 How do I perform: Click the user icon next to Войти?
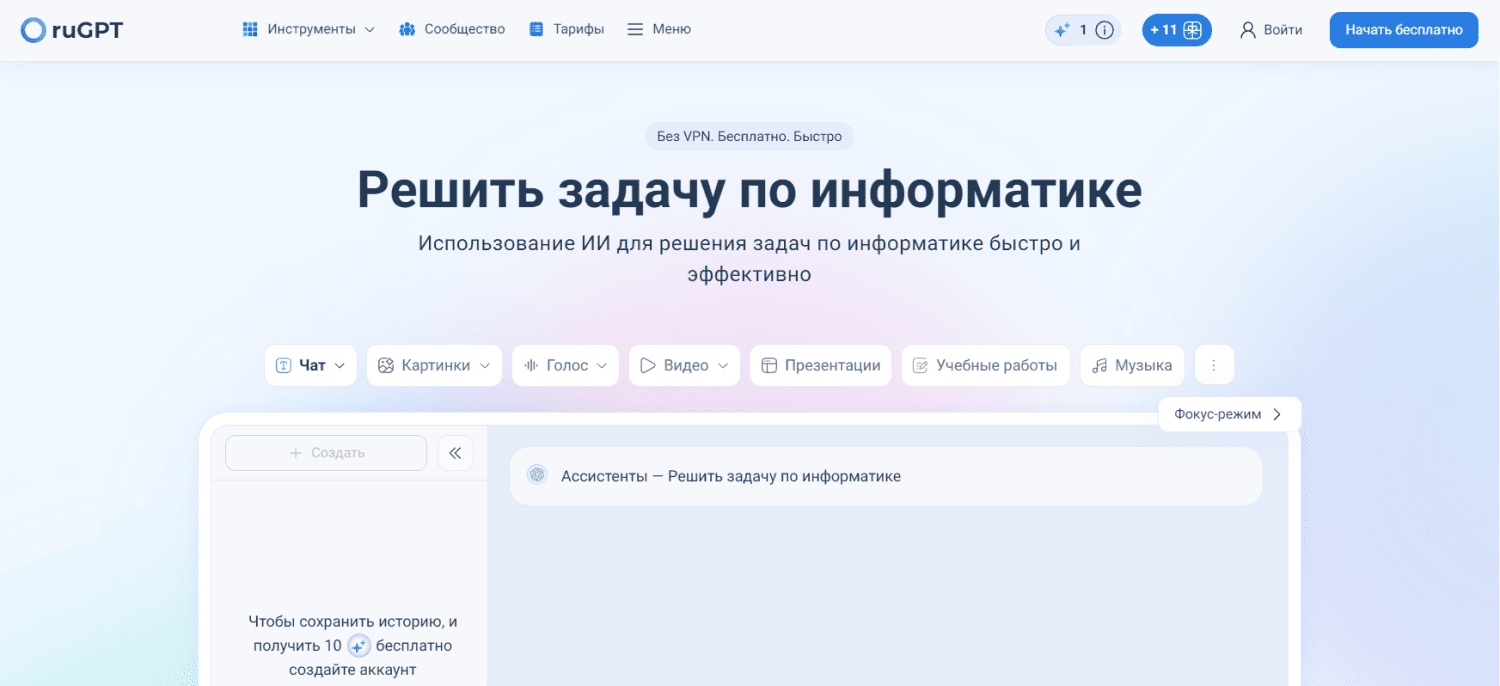point(1247,30)
